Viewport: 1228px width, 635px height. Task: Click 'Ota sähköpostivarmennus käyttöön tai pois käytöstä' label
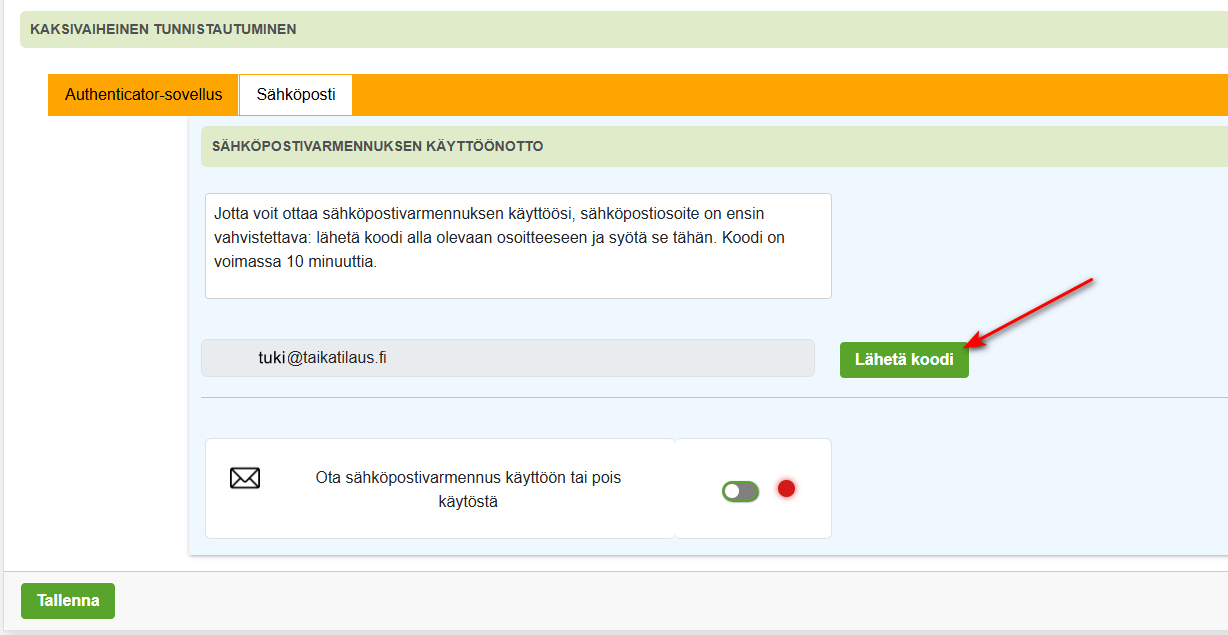[468, 490]
